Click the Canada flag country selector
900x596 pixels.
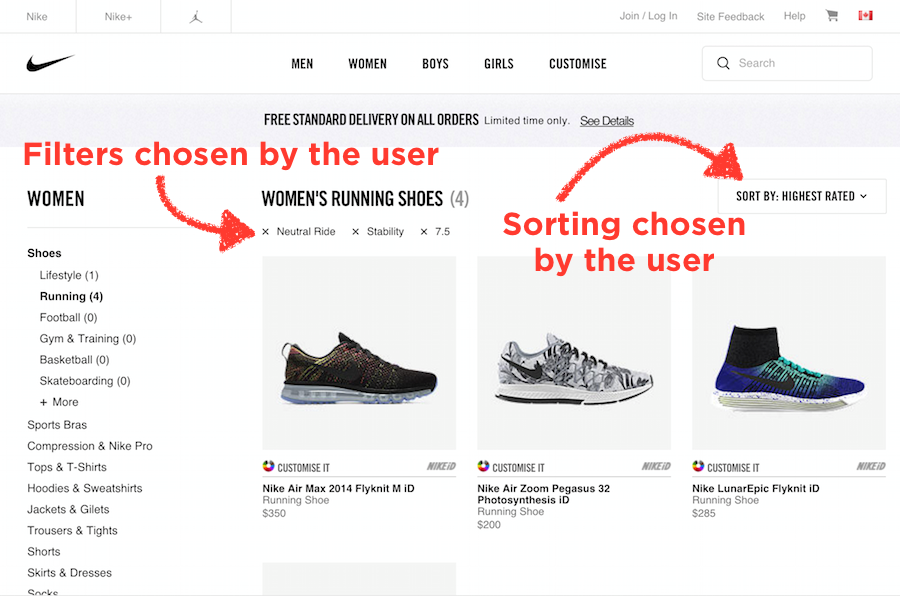click(865, 16)
